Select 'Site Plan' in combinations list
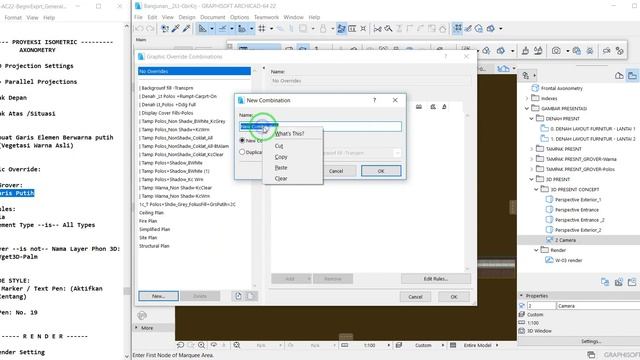640x360 pixels. click(148, 238)
